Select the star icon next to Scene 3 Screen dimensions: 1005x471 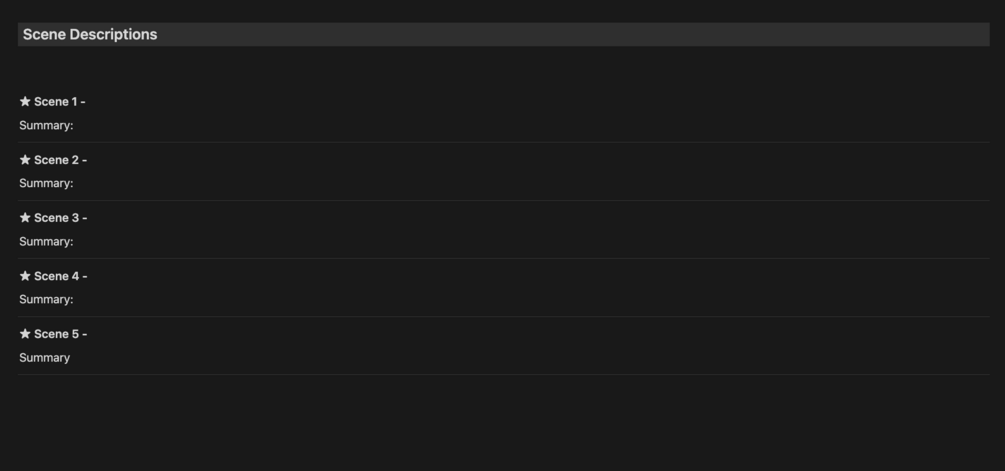coord(25,218)
